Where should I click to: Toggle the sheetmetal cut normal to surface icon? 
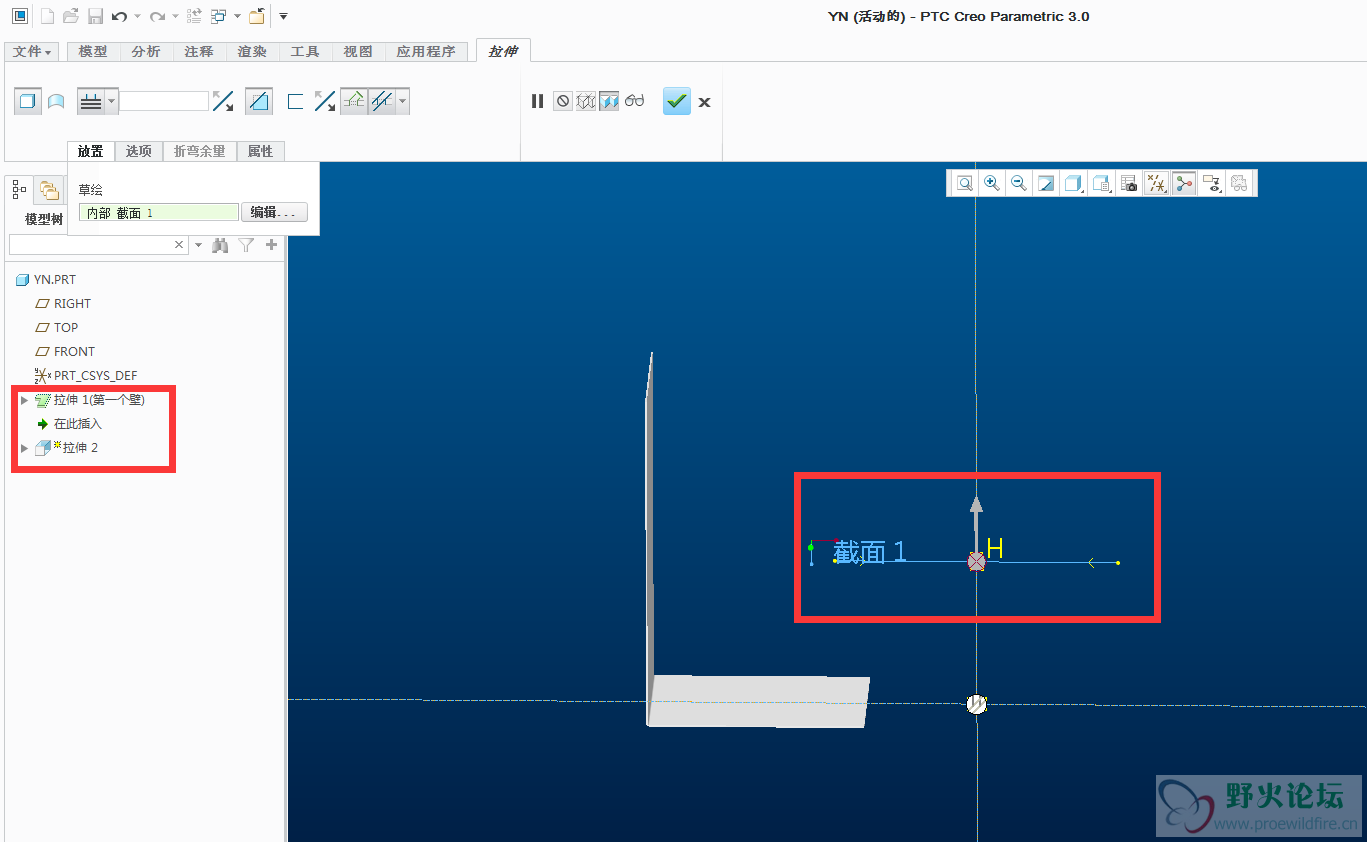click(381, 101)
